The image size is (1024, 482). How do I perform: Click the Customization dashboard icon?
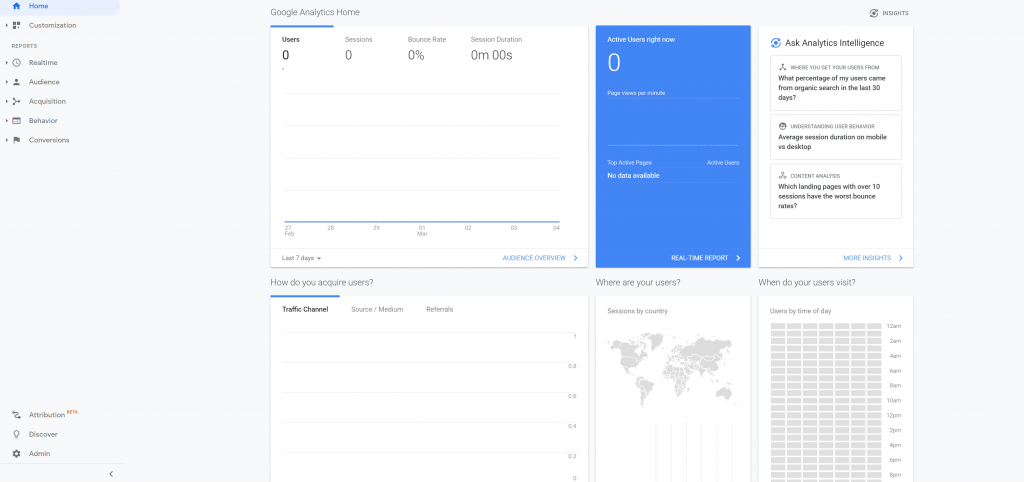tap(16, 25)
